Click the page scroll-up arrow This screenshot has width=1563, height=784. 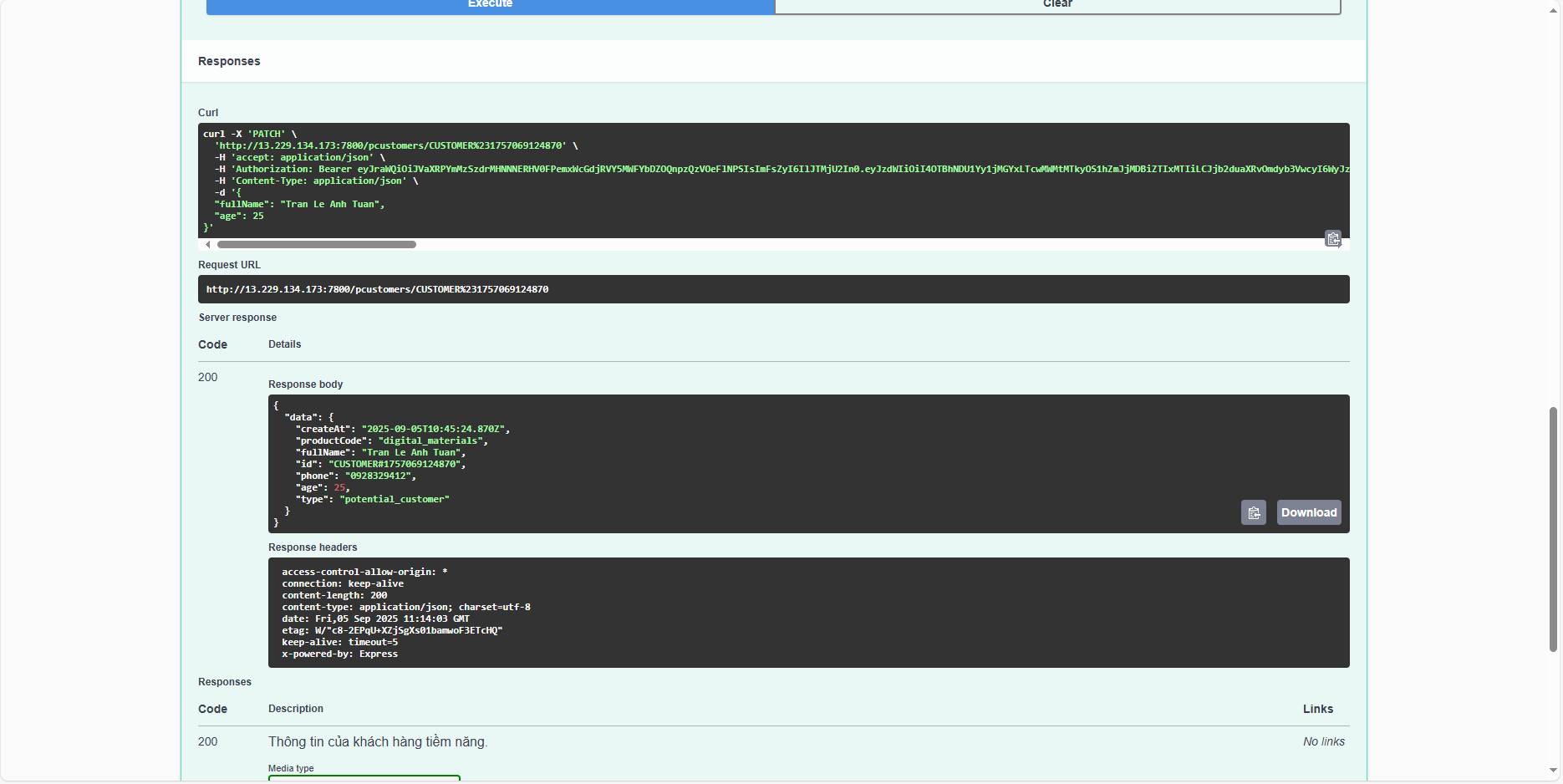[1553, 10]
